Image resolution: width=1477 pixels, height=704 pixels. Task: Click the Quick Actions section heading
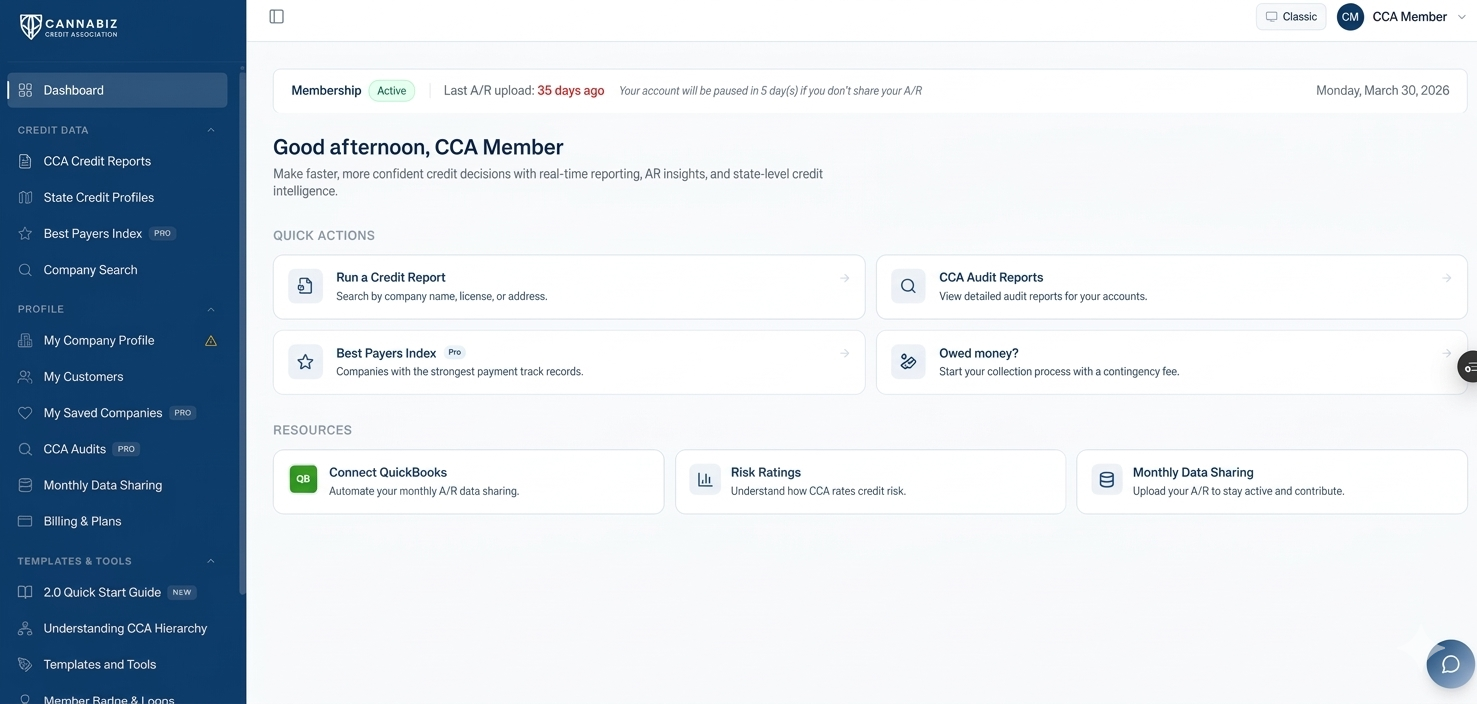pos(324,236)
